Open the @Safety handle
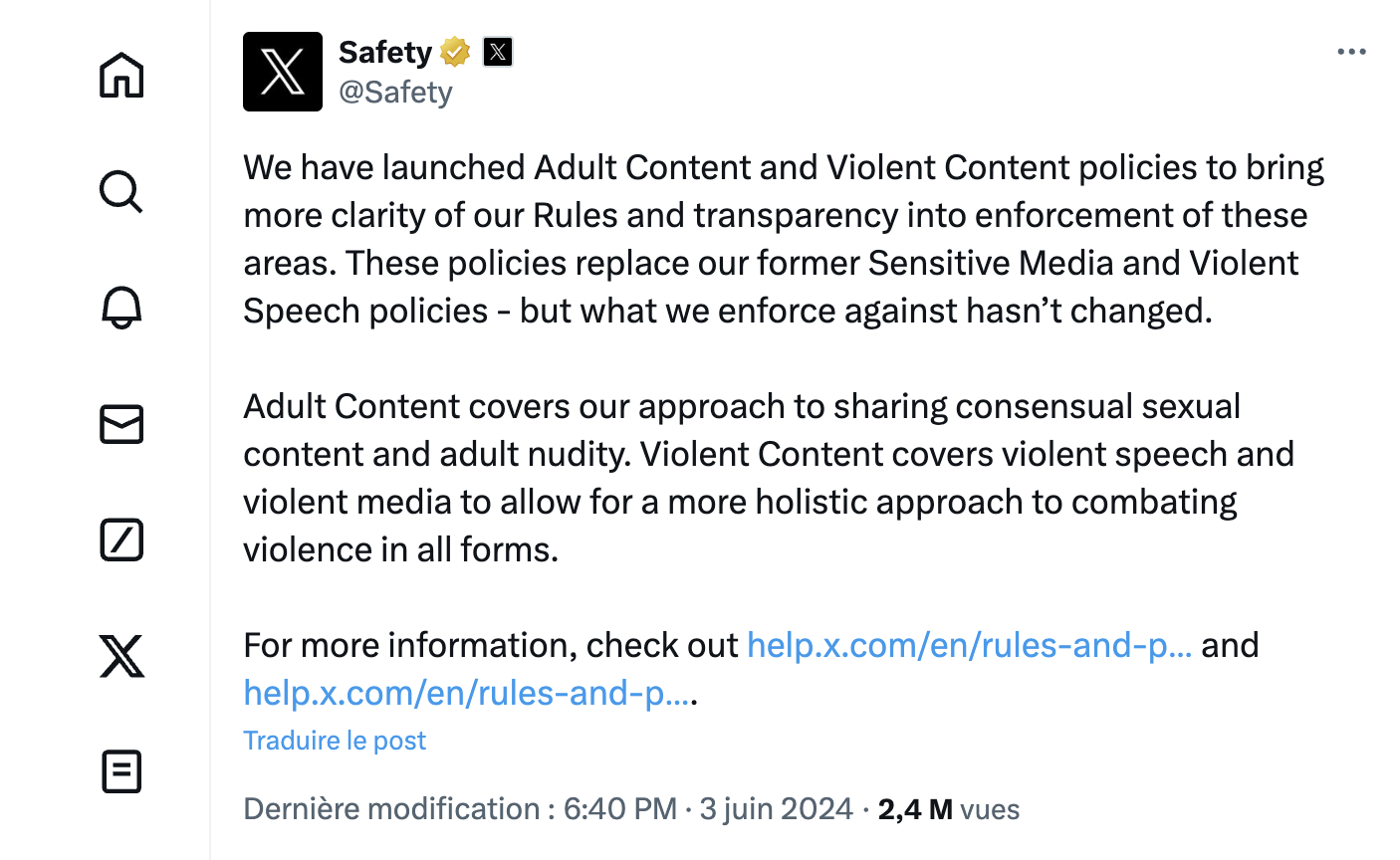The image size is (1400, 860). (395, 92)
